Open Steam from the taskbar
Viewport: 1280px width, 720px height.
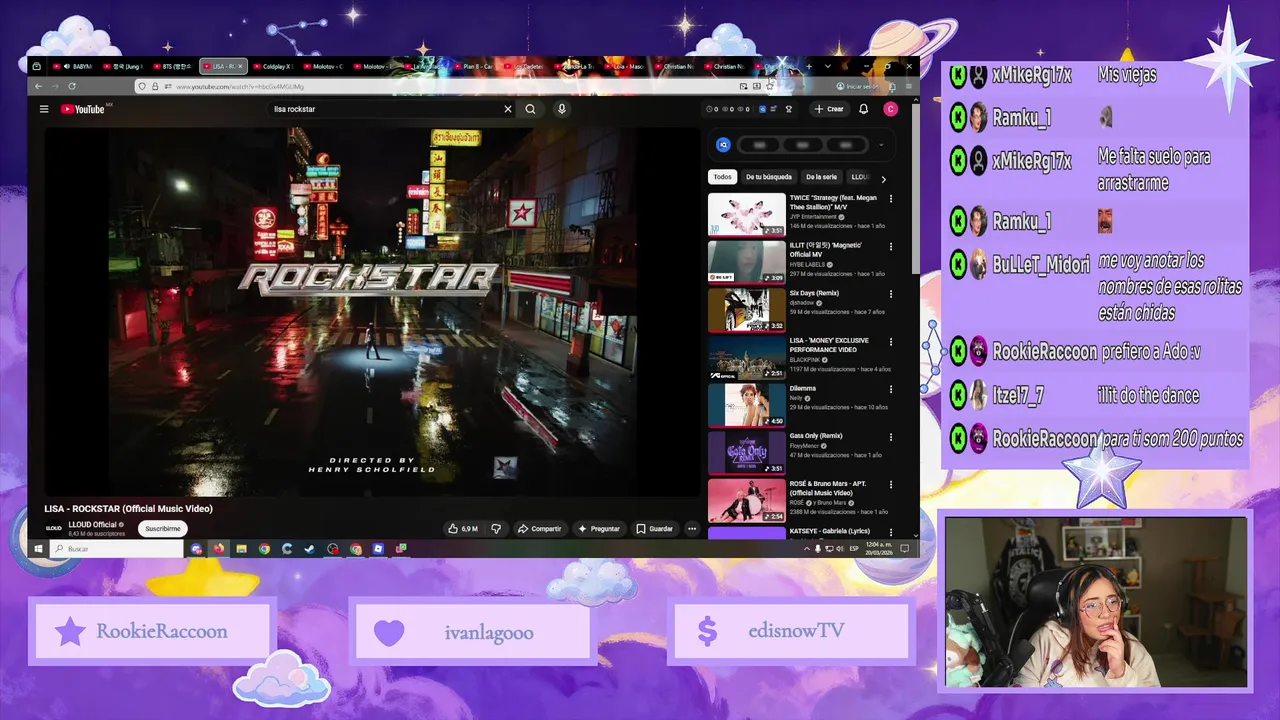click(309, 549)
